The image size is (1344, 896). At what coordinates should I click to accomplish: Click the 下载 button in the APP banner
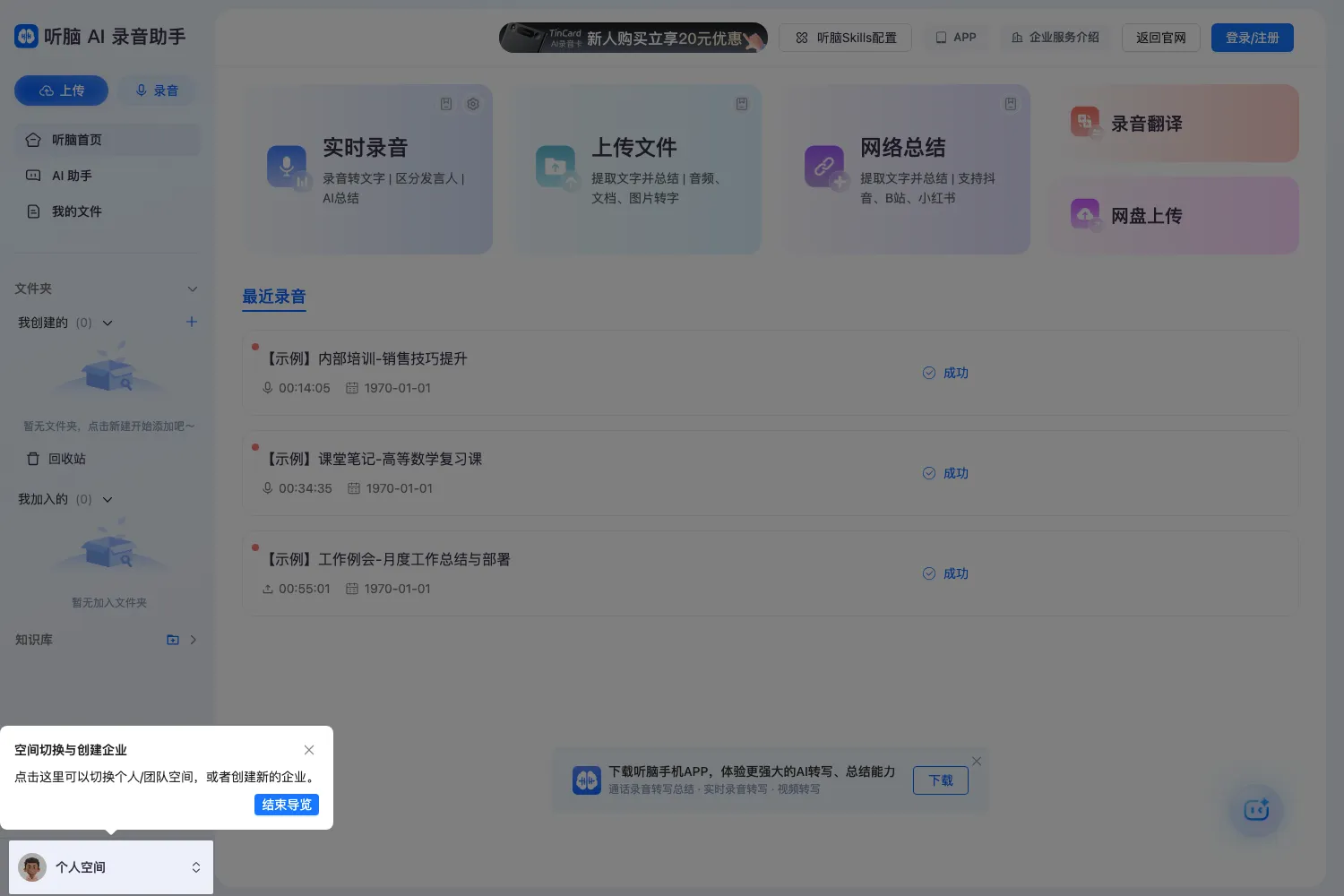click(x=941, y=780)
